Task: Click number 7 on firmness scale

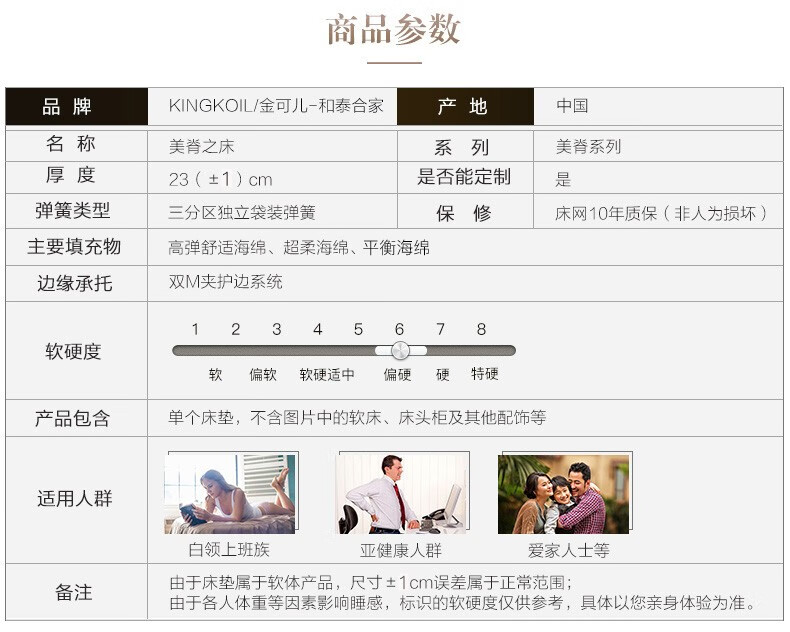Action: click(440, 329)
